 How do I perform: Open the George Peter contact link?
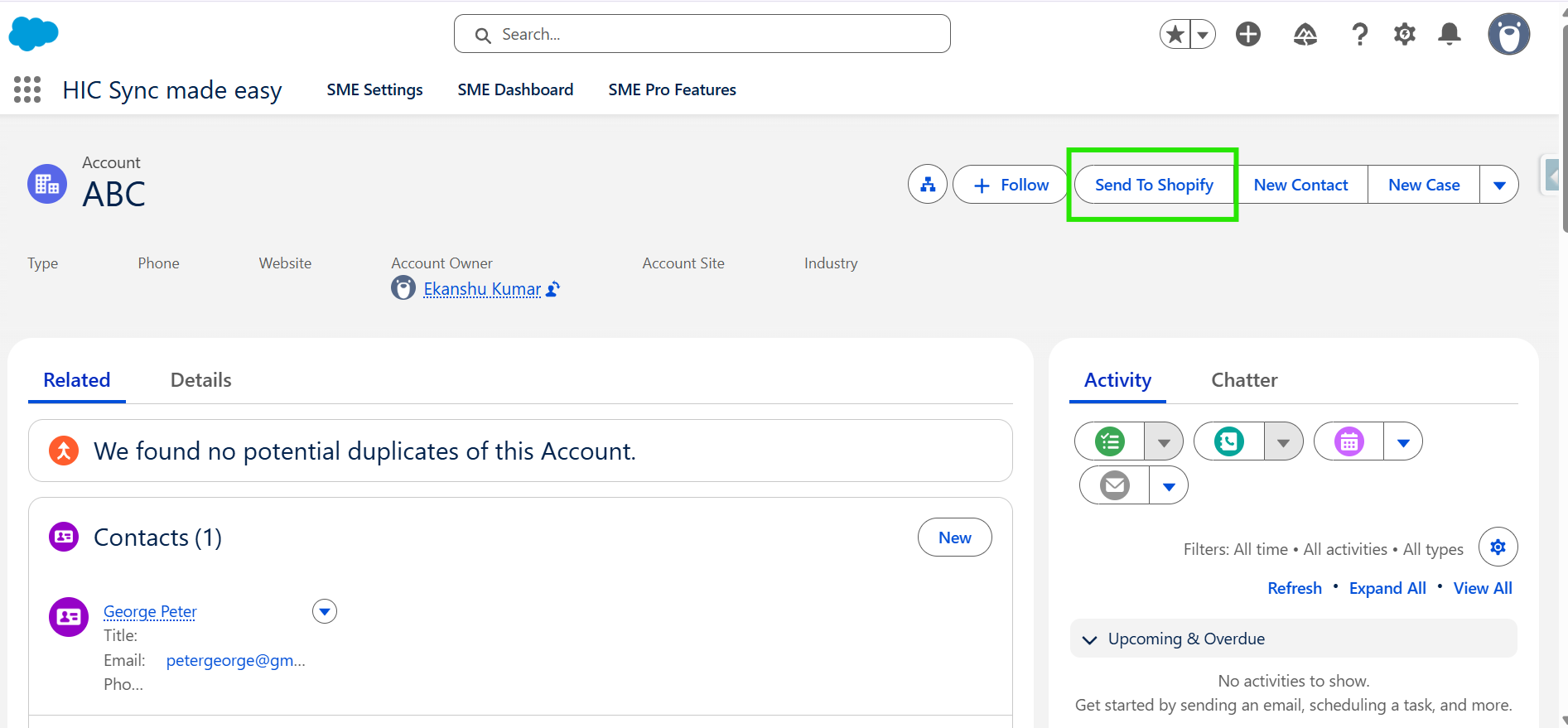(x=150, y=612)
